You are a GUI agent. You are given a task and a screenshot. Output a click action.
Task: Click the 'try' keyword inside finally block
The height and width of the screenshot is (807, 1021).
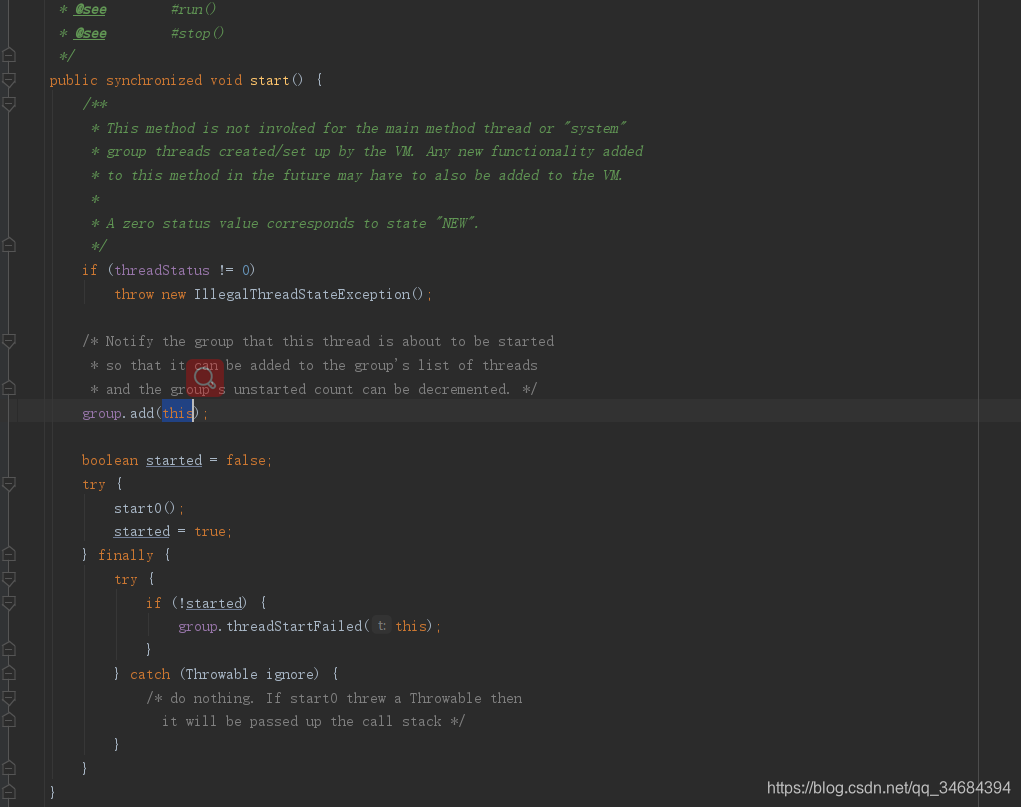126,580
